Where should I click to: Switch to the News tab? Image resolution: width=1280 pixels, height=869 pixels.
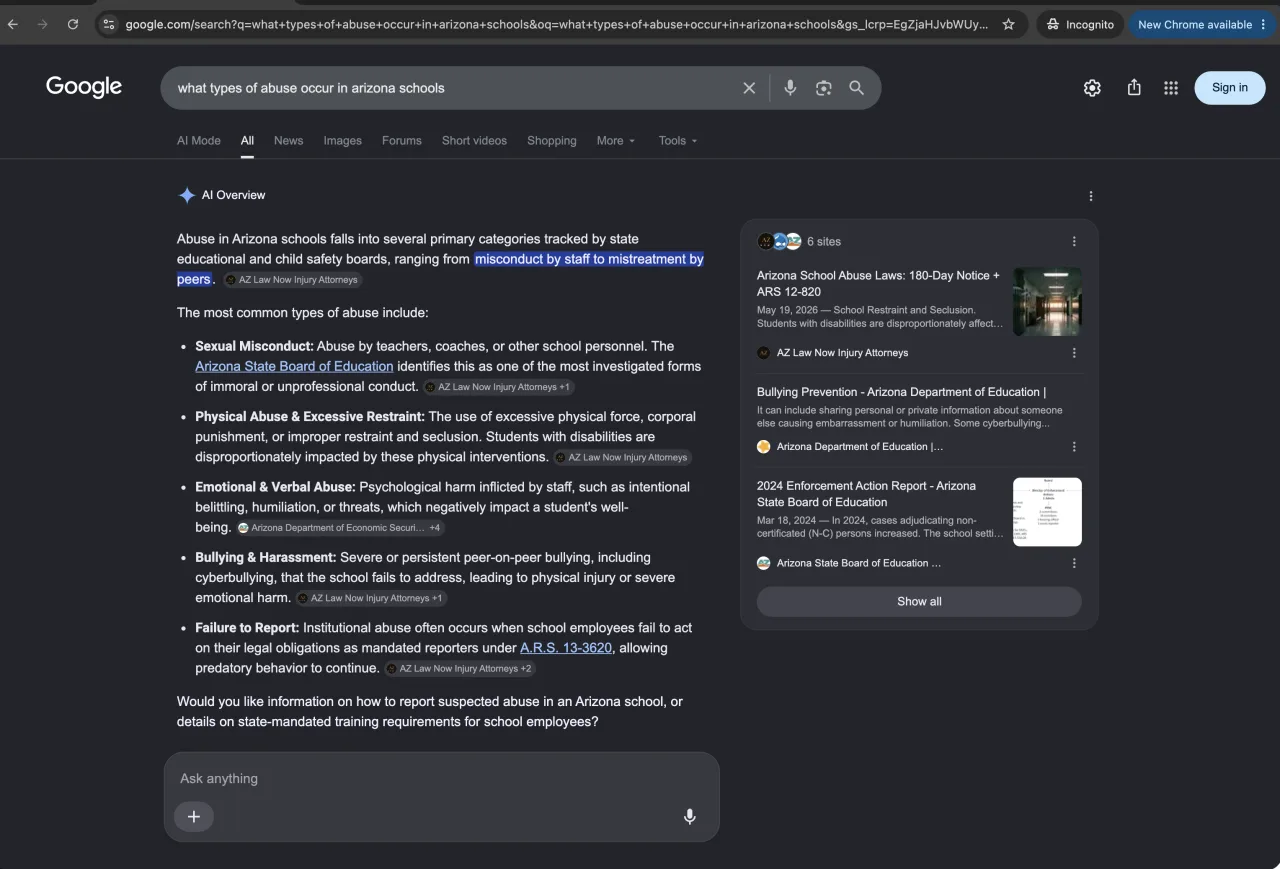(288, 141)
